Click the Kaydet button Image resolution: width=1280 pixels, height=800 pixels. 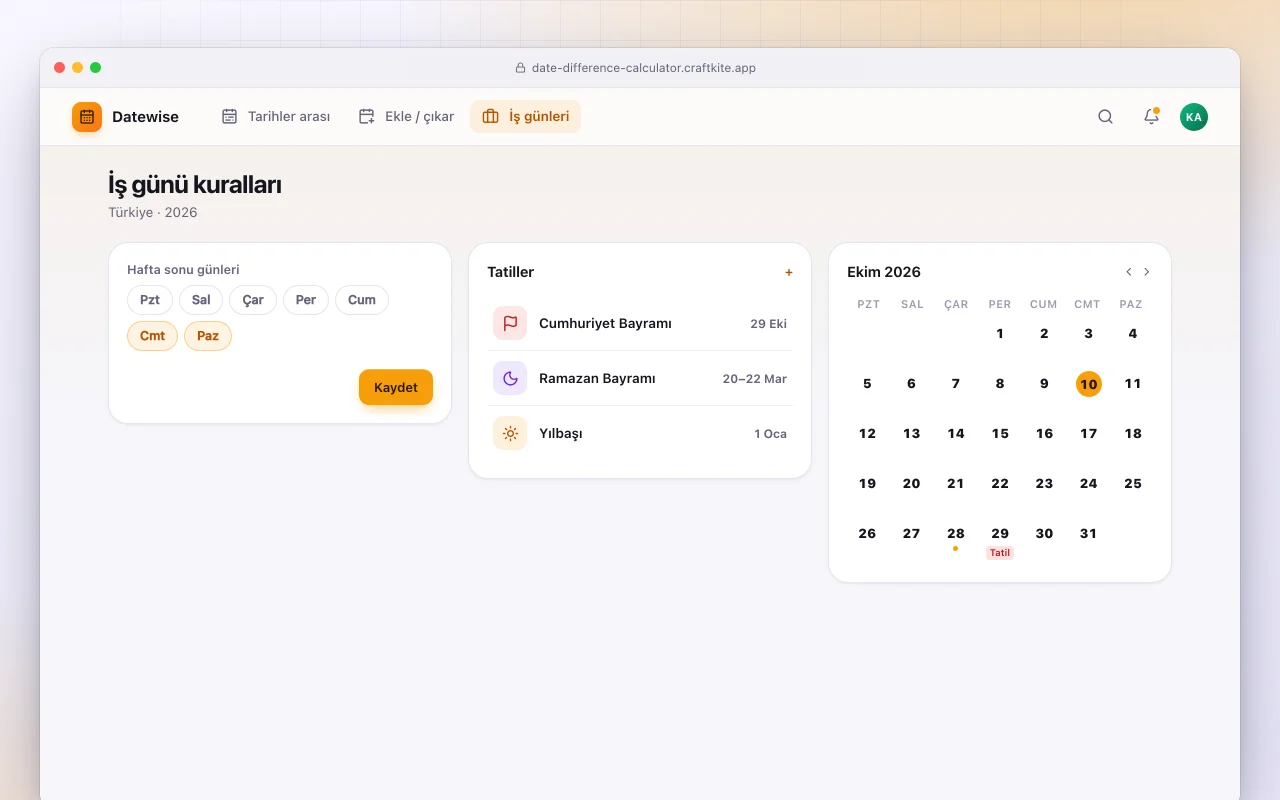[x=396, y=387]
